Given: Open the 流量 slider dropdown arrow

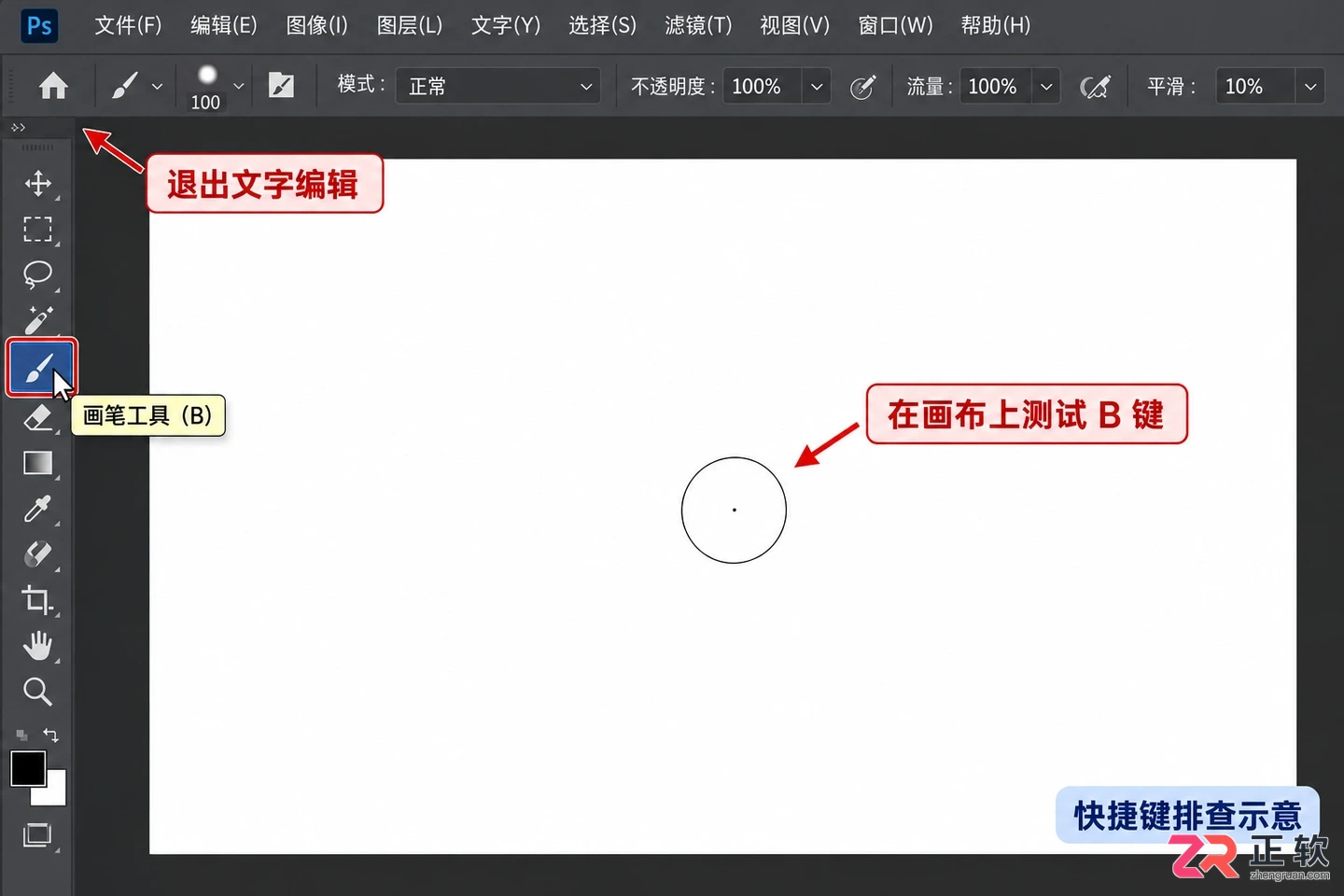Looking at the screenshot, I should (1046, 87).
